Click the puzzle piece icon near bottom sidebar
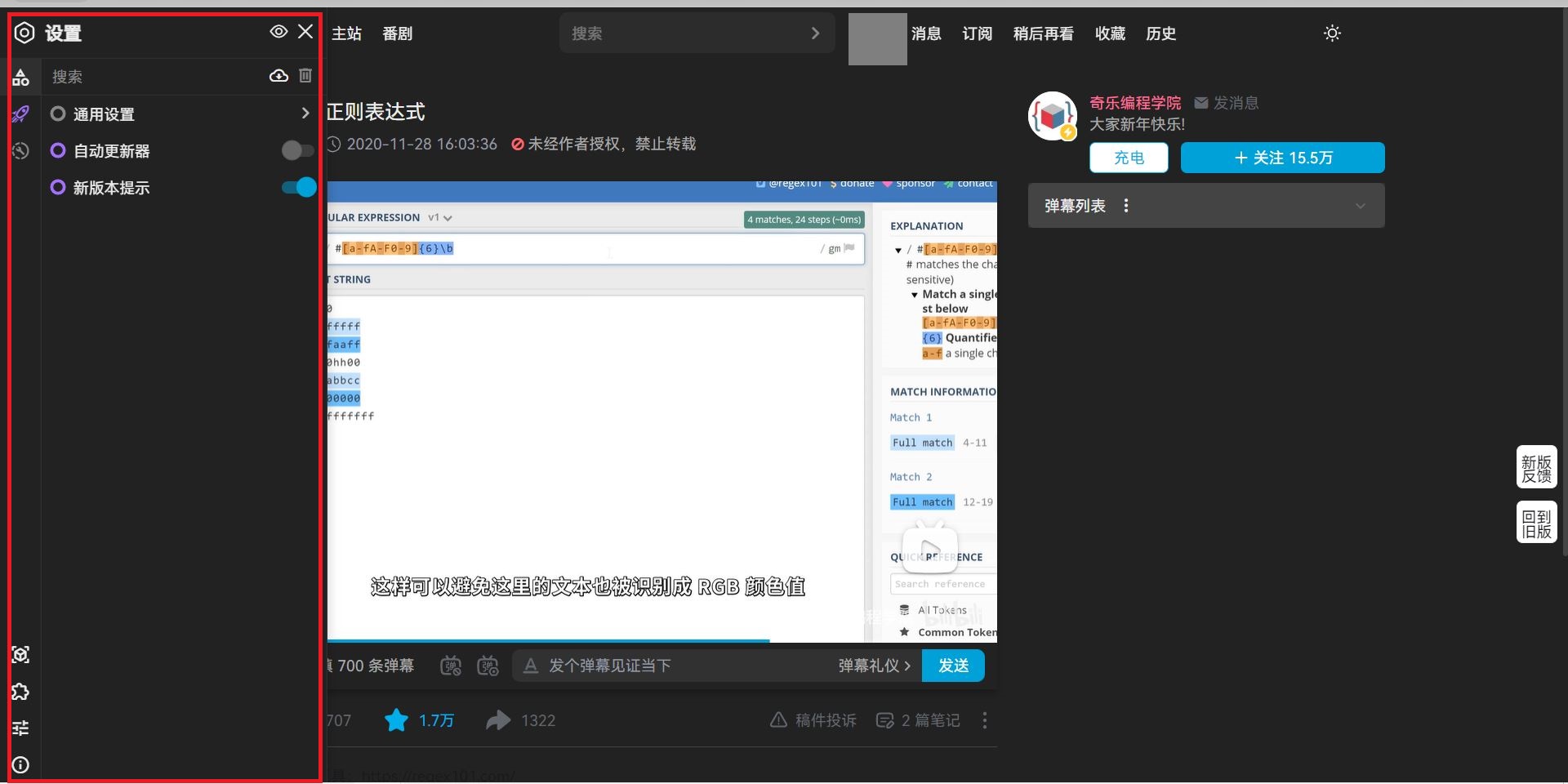This screenshot has width=1568, height=784. coord(20,692)
